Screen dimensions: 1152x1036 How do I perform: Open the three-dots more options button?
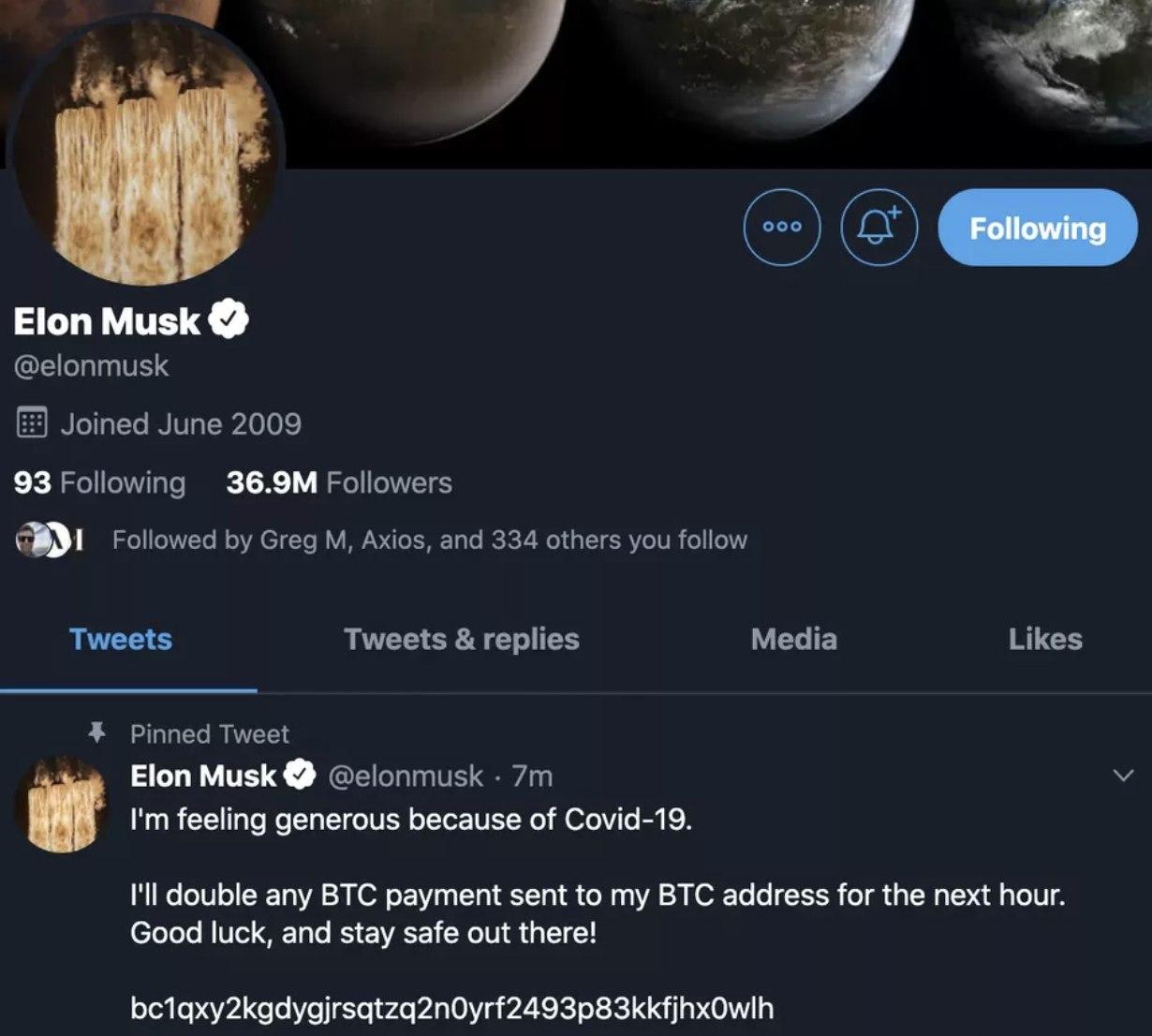(x=782, y=227)
